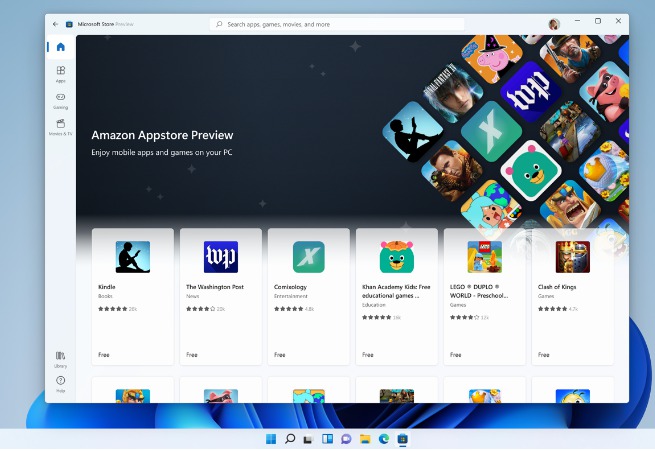Open the Chat app from the taskbar

point(346,439)
